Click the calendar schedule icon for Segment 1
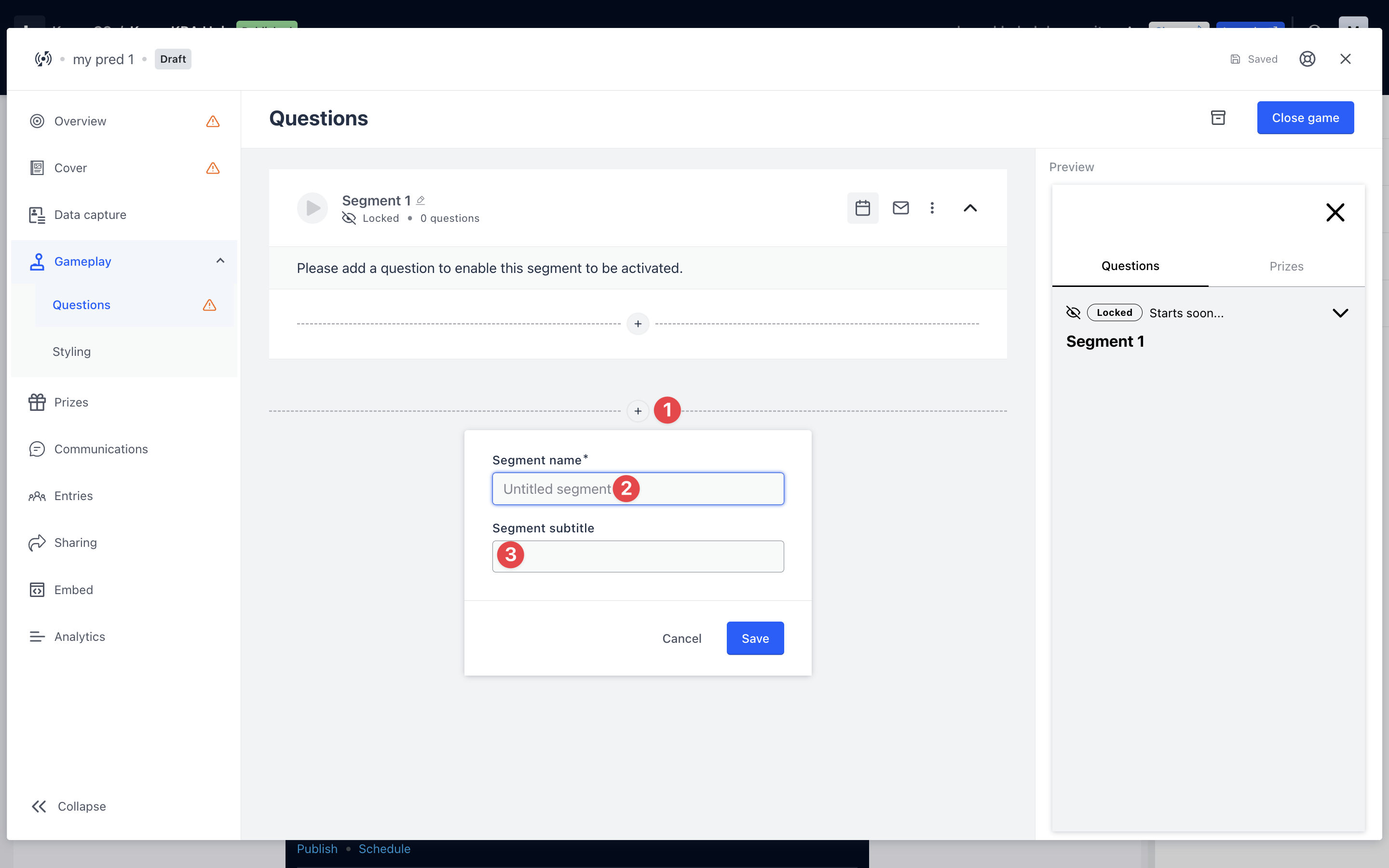Screen dimensions: 1389x868 (x=862, y=208)
